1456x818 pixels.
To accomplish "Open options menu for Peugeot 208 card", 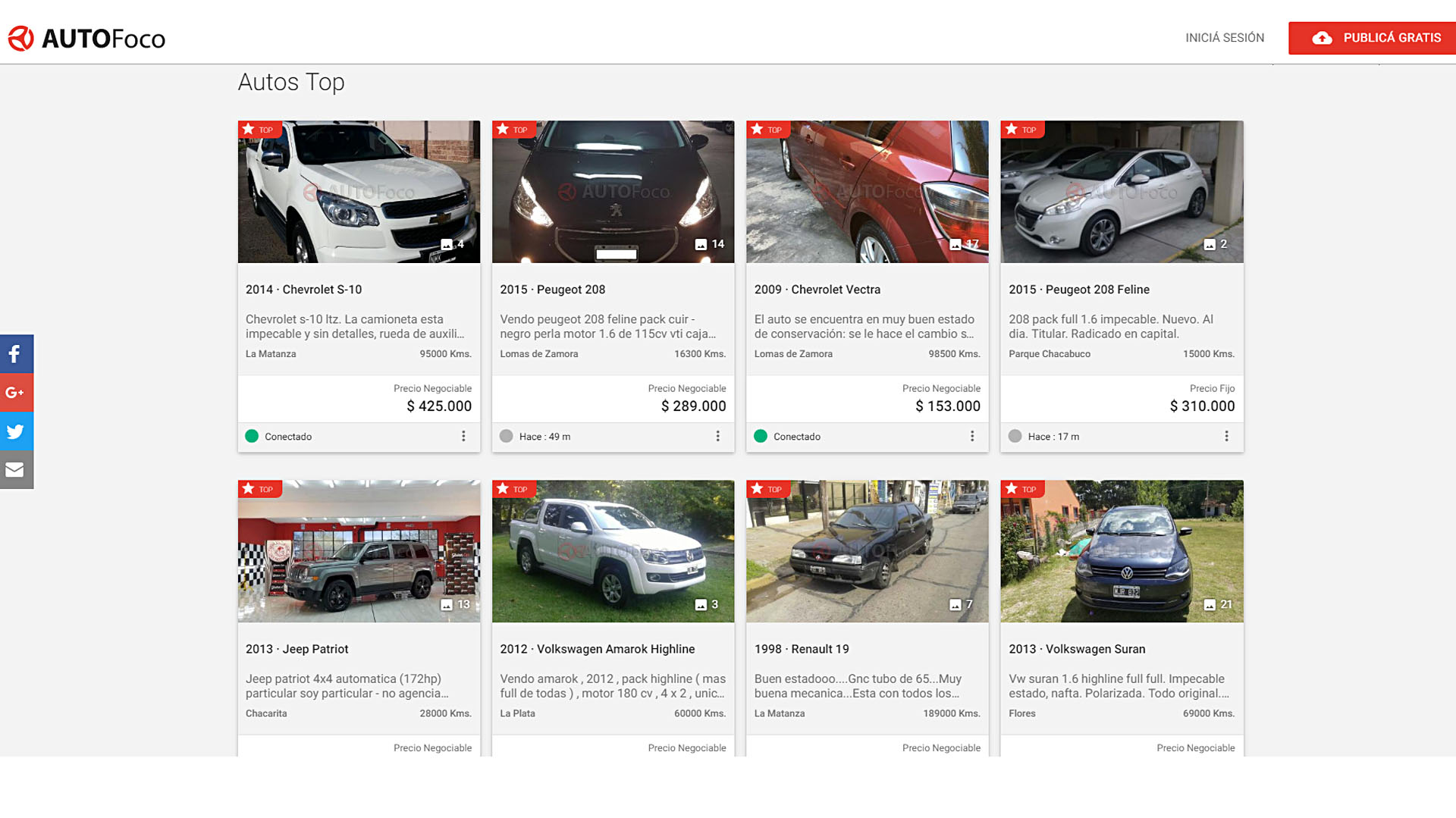I will 717,436.
